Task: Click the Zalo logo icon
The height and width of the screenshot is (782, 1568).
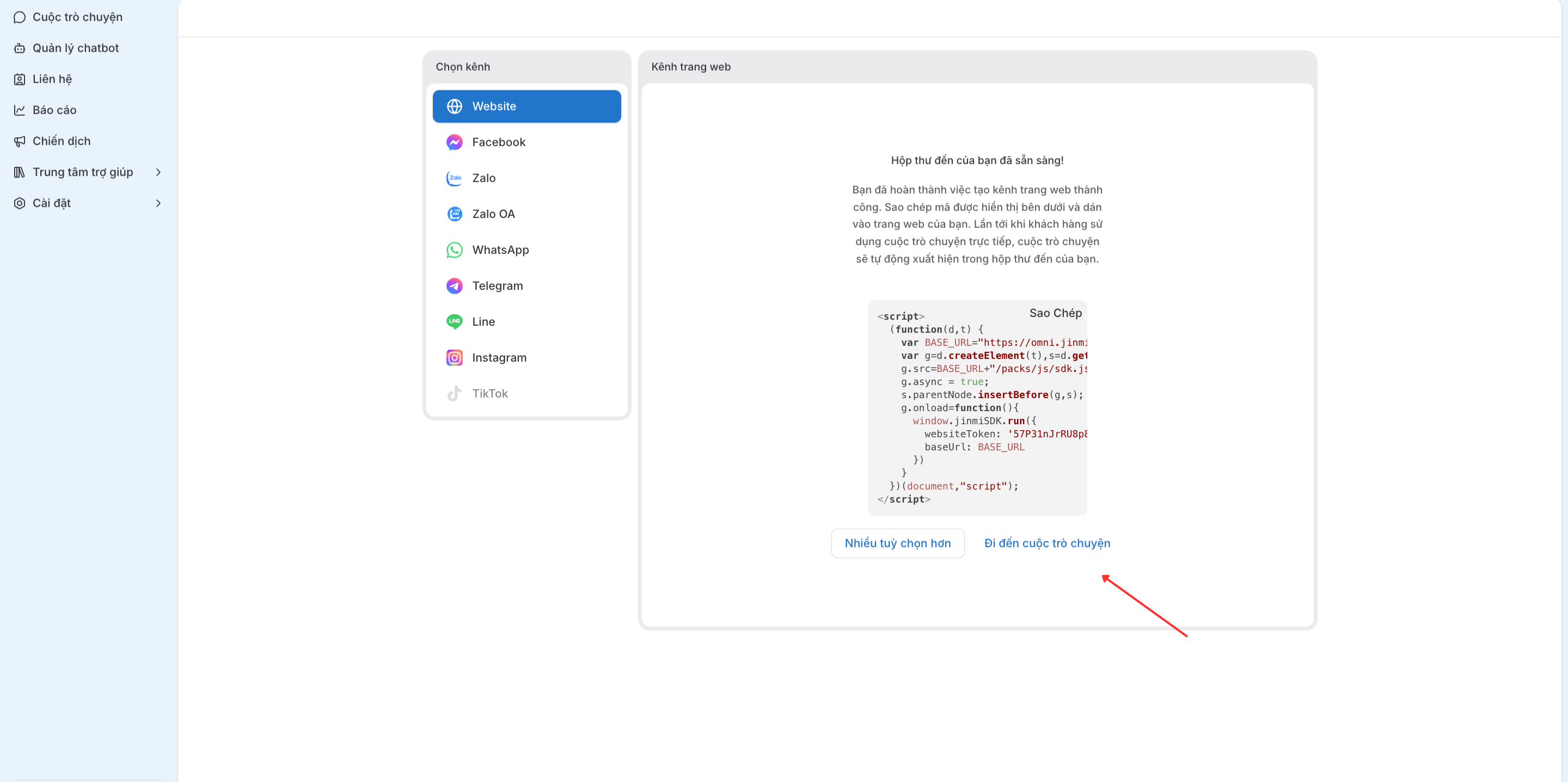Action: click(x=454, y=179)
